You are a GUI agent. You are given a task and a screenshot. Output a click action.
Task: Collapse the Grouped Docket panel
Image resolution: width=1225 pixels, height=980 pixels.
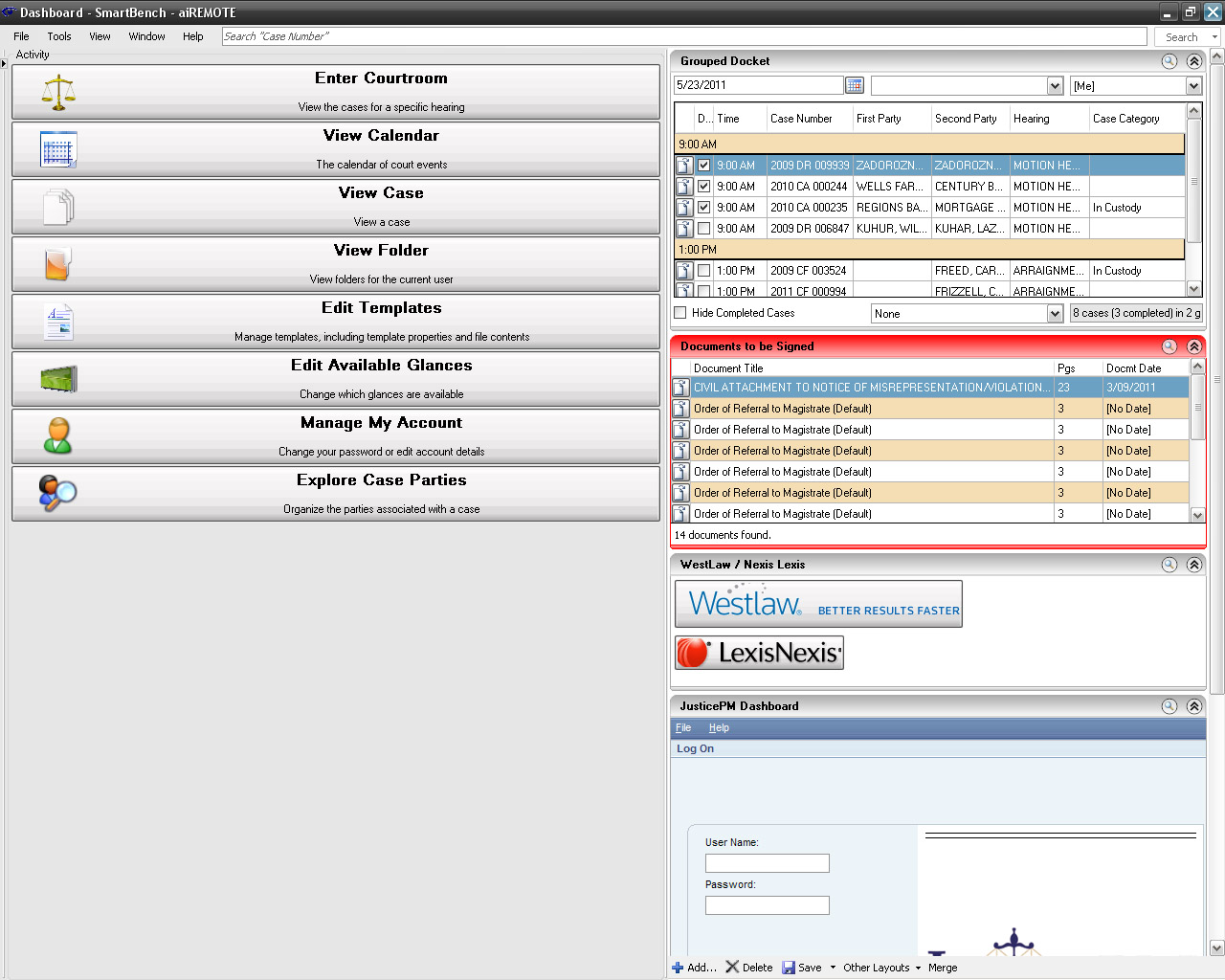[1194, 61]
